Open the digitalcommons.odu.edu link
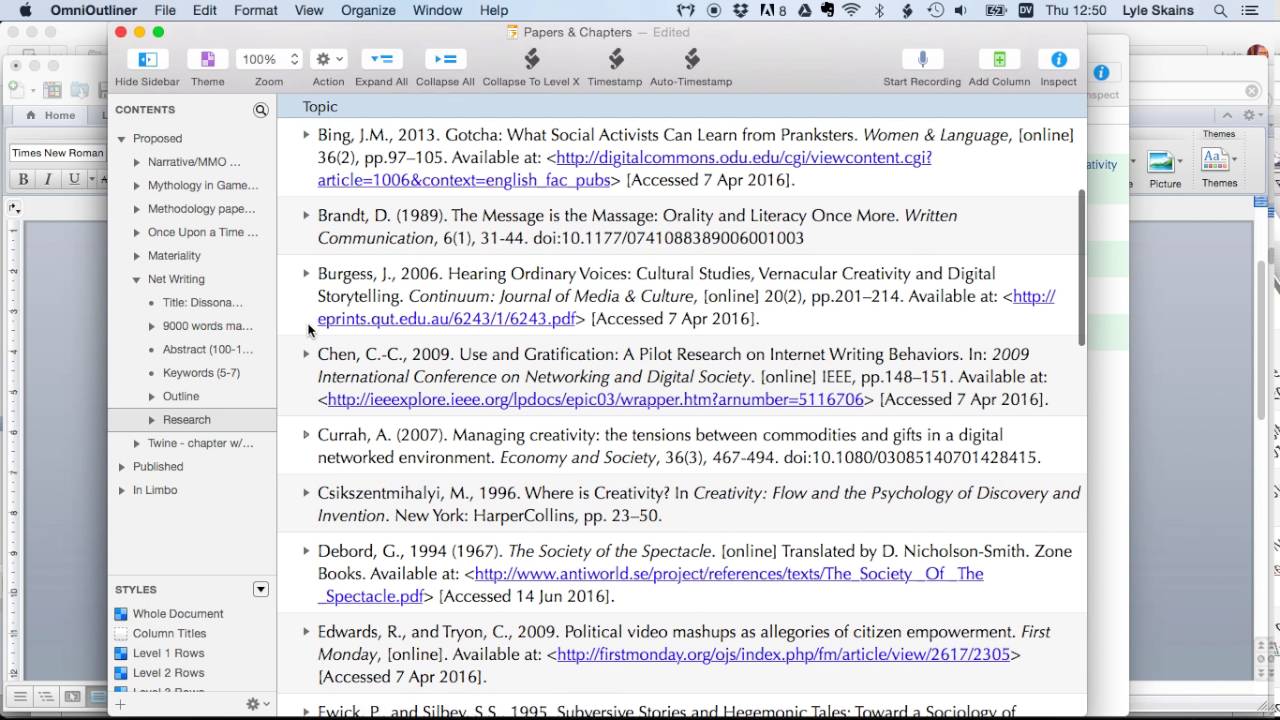1280x720 pixels. (x=743, y=158)
